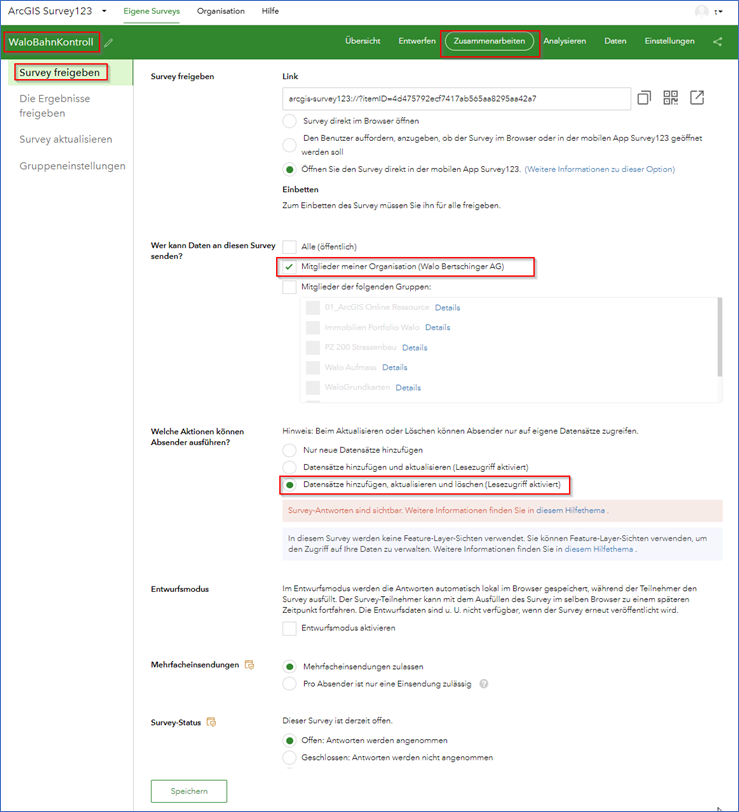This screenshot has height=812, width=739.
Task: Open the Hilfe menu
Action: click(270, 11)
